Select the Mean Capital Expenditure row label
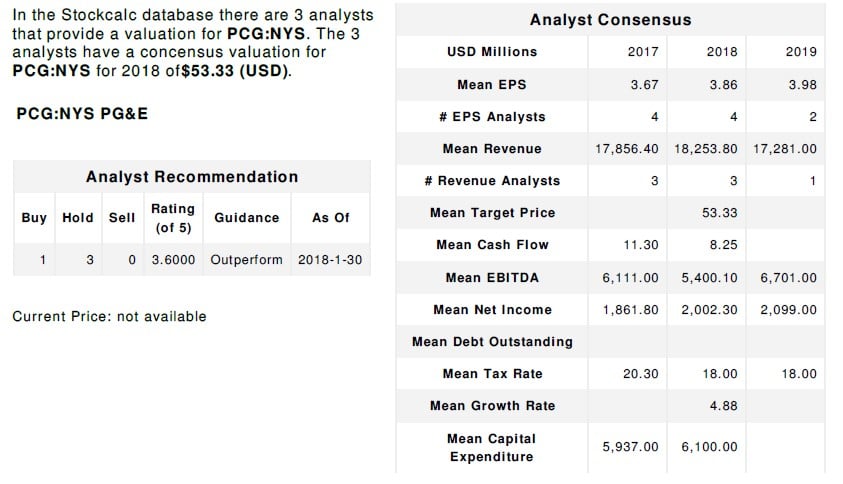 tap(491, 448)
